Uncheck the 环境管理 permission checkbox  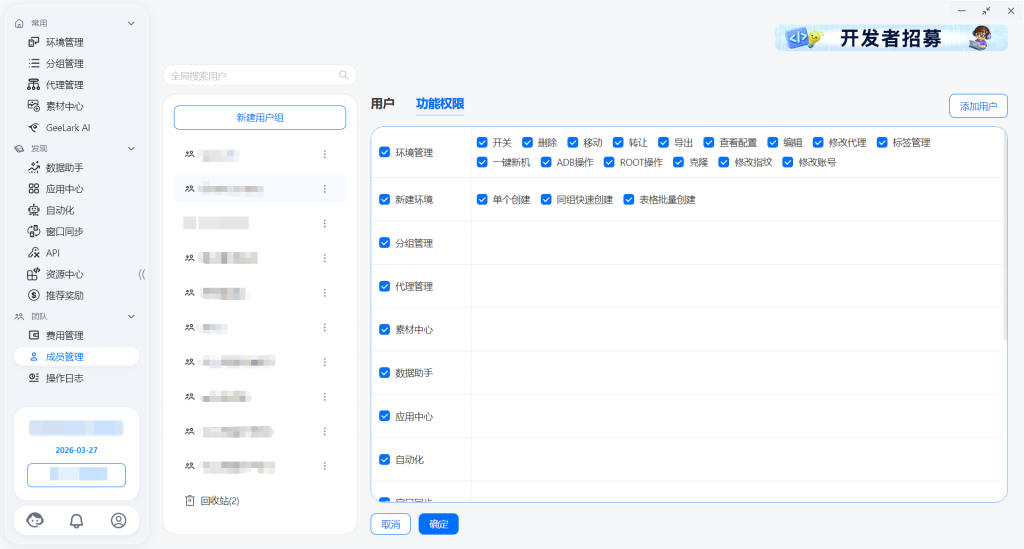click(x=385, y=153)
